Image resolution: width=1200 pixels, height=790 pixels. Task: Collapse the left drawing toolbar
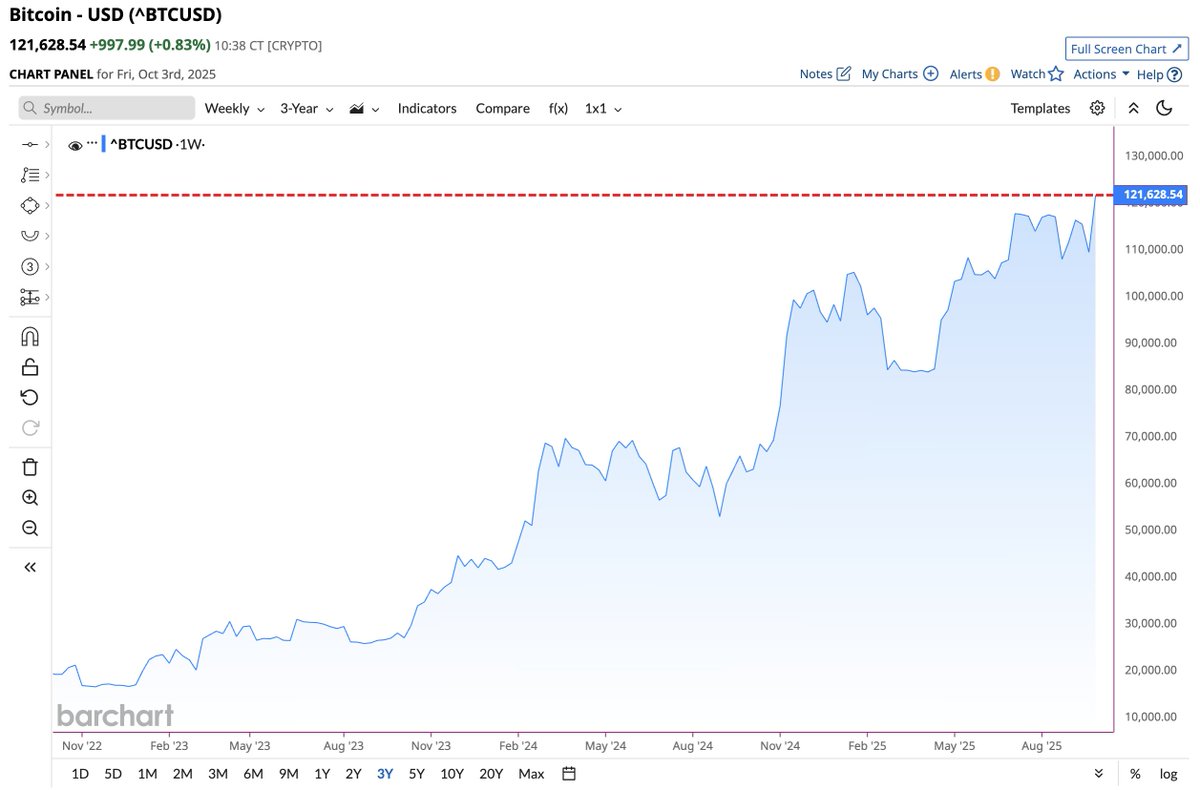[x=30, y=567]
